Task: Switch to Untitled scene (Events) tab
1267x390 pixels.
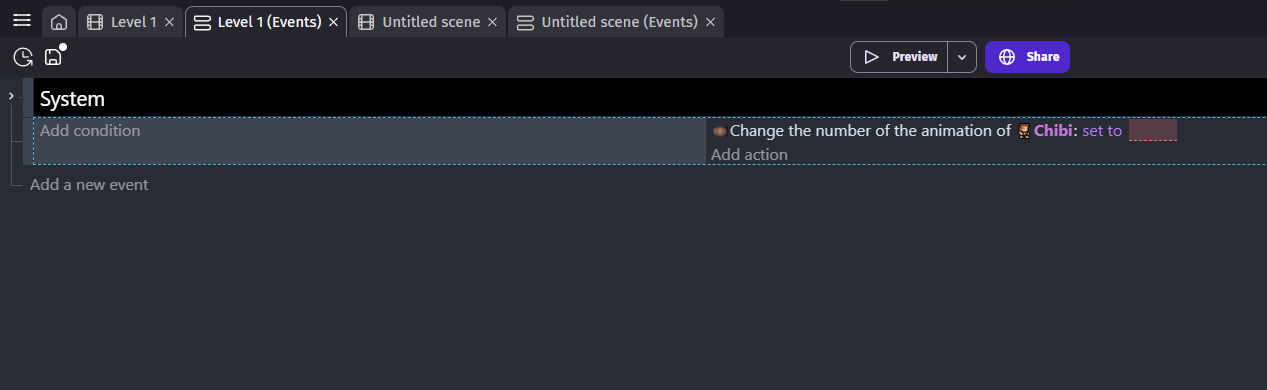Action: (x=615, y=22)
